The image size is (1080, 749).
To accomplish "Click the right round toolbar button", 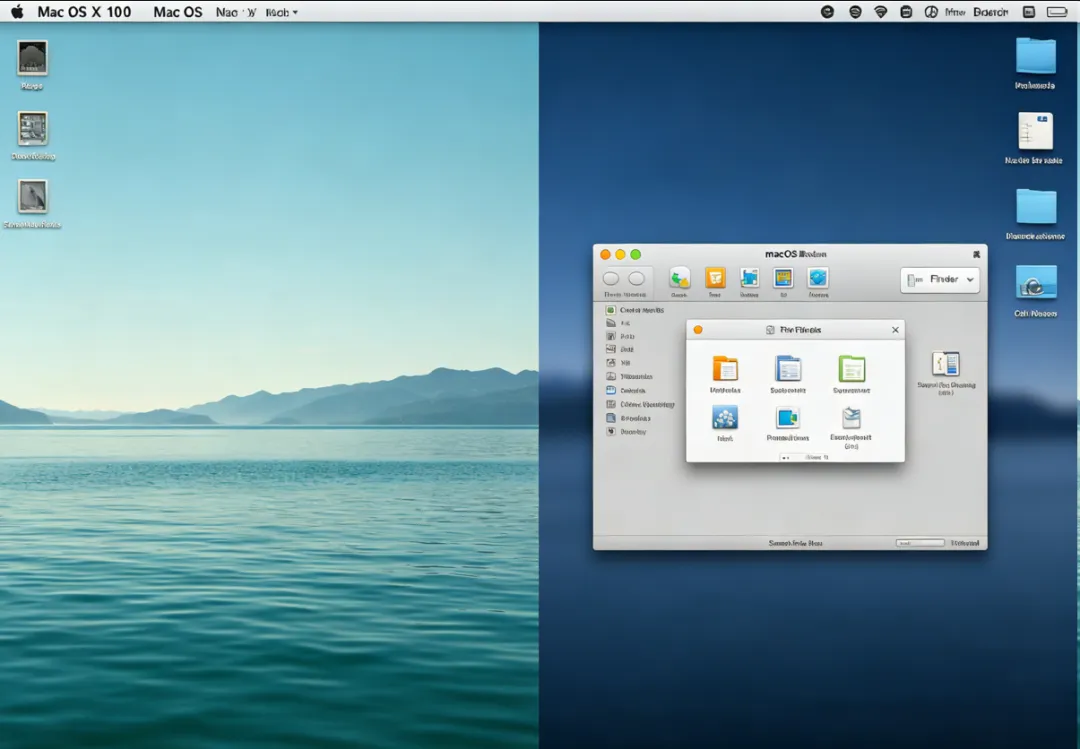I will (x=636, y=278).
